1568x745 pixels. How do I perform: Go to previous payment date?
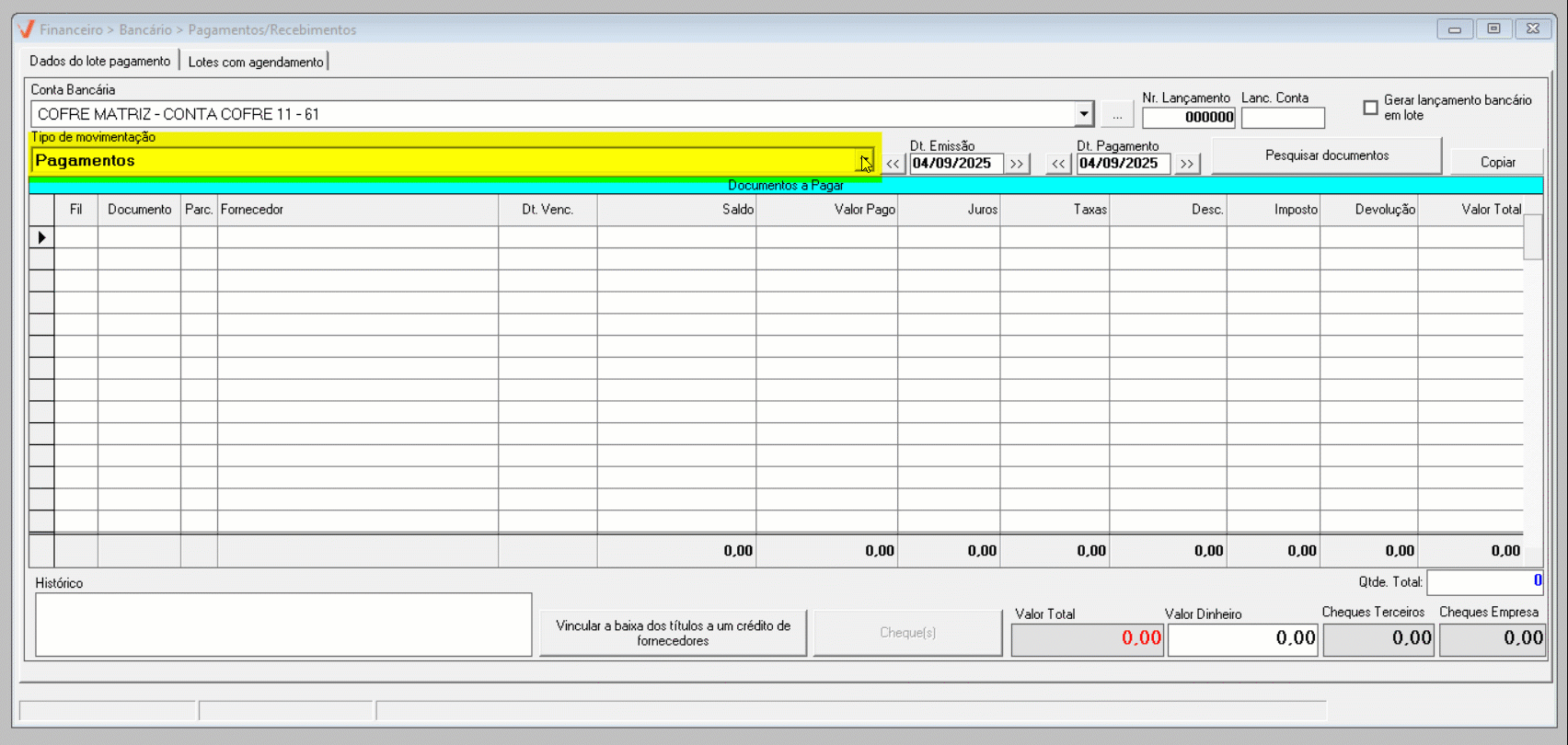click(1058, 164)
